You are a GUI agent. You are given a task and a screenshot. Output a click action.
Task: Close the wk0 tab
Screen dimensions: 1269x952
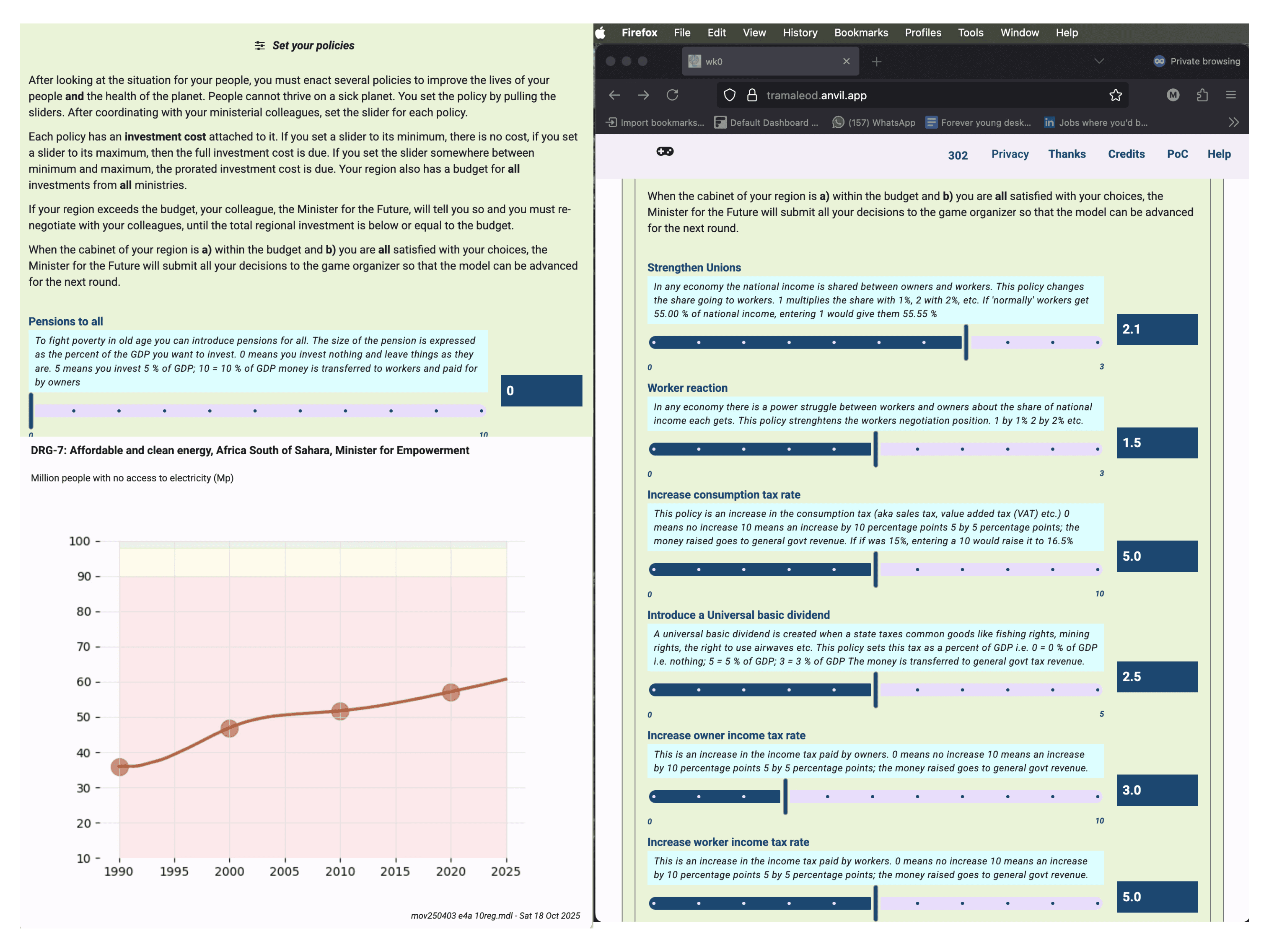click(x=846, y=61)
